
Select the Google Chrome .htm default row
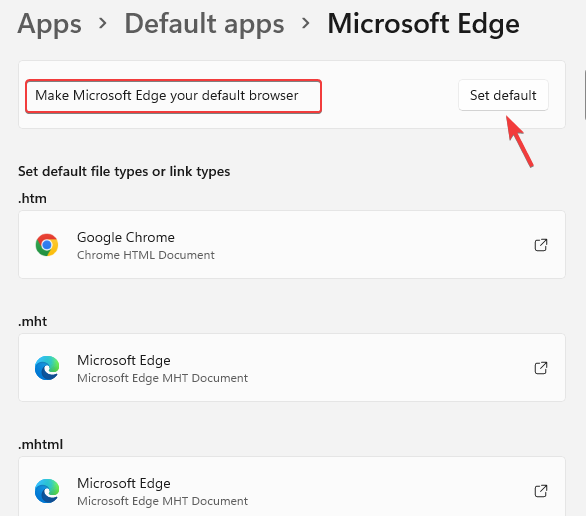[x=292, y=245]
